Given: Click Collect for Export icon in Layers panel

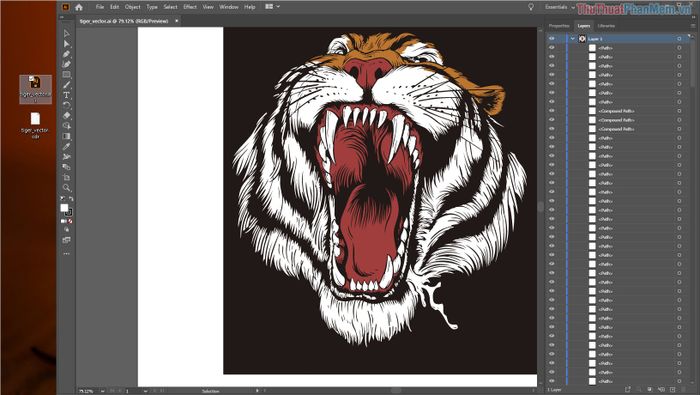Looking at the screenshot, I should point(628,390).
